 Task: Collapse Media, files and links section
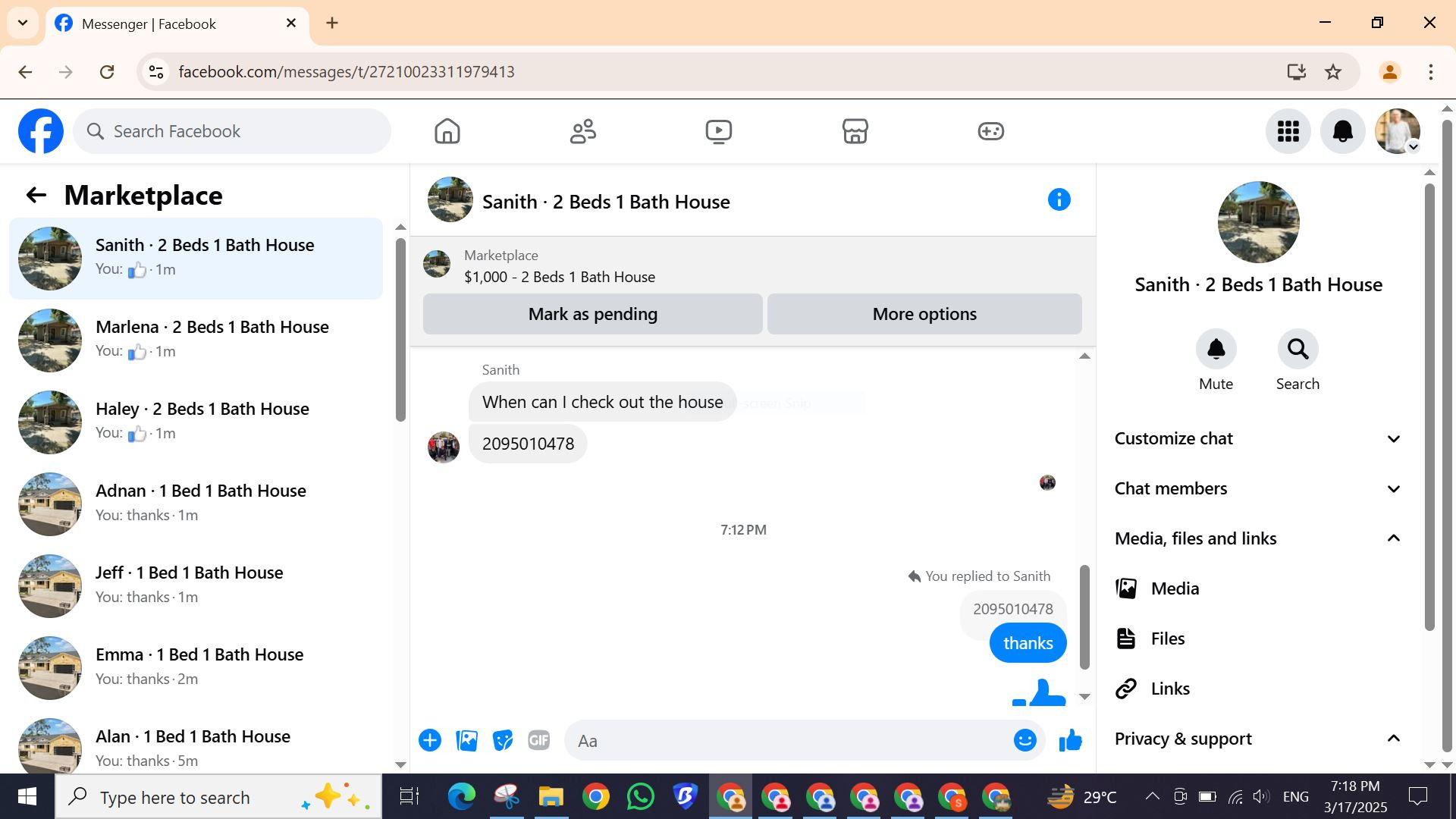[1258, 538]
